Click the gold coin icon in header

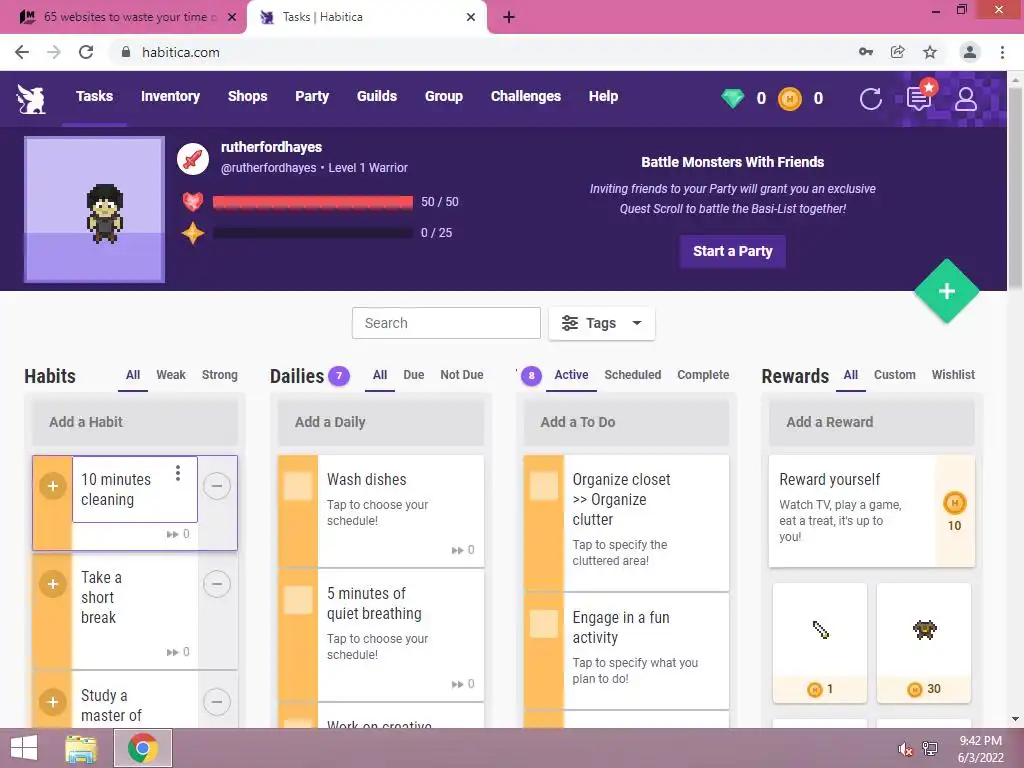[790, 99]
